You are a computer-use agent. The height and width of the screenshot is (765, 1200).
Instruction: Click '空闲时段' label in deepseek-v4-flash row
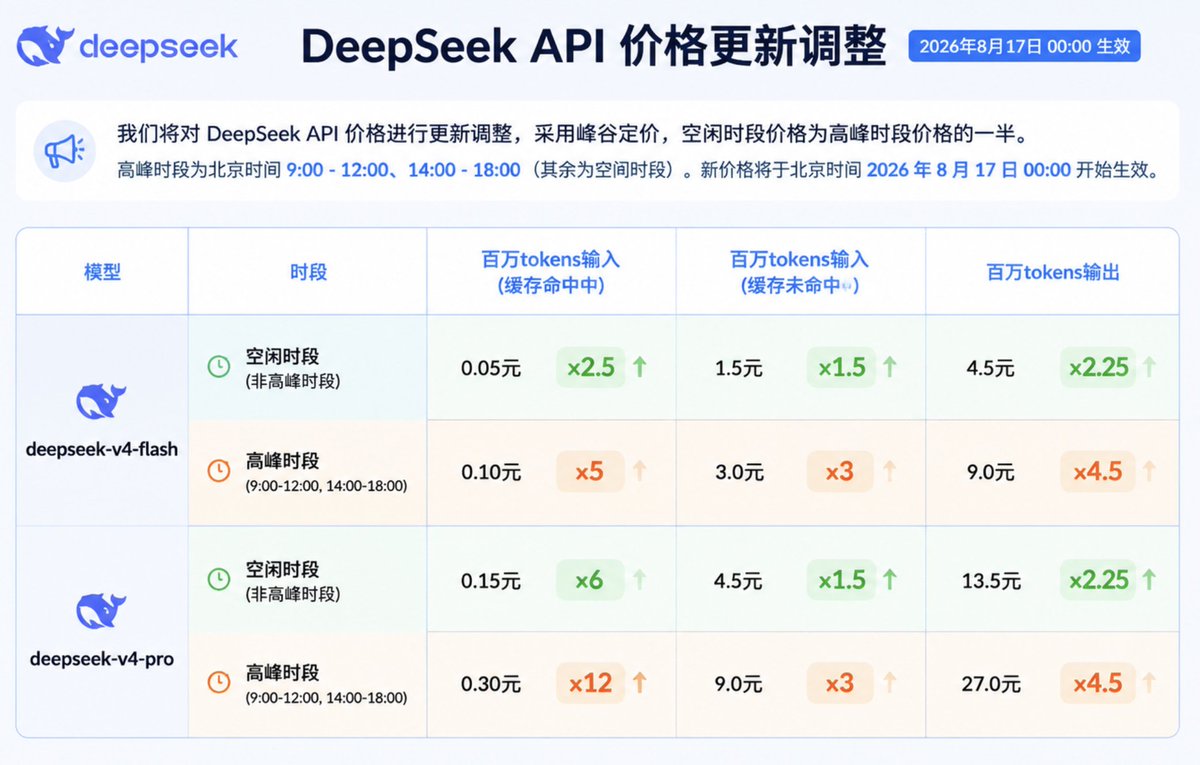coord(282,357)
